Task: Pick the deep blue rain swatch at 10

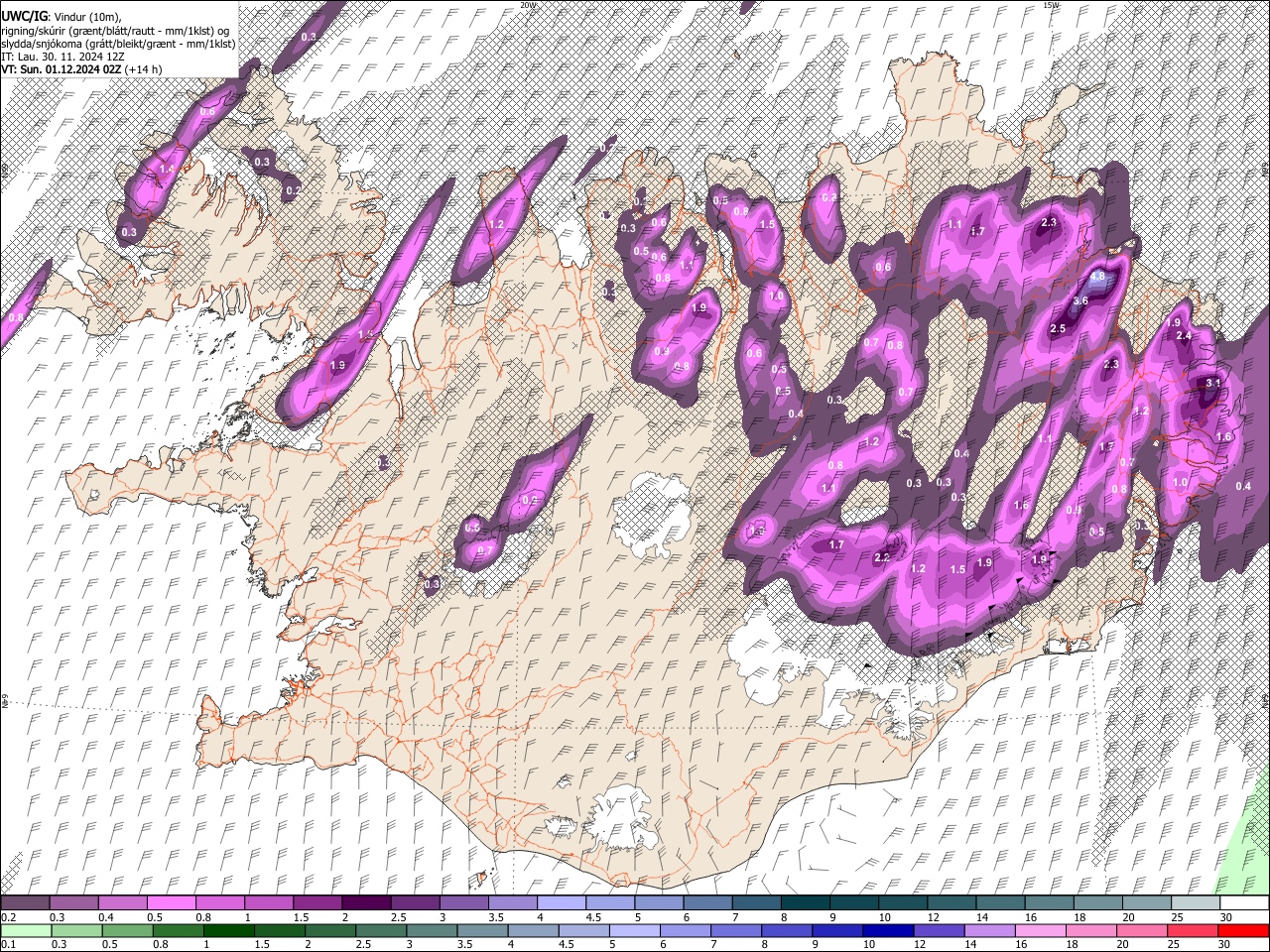Action: pos(887,931)
